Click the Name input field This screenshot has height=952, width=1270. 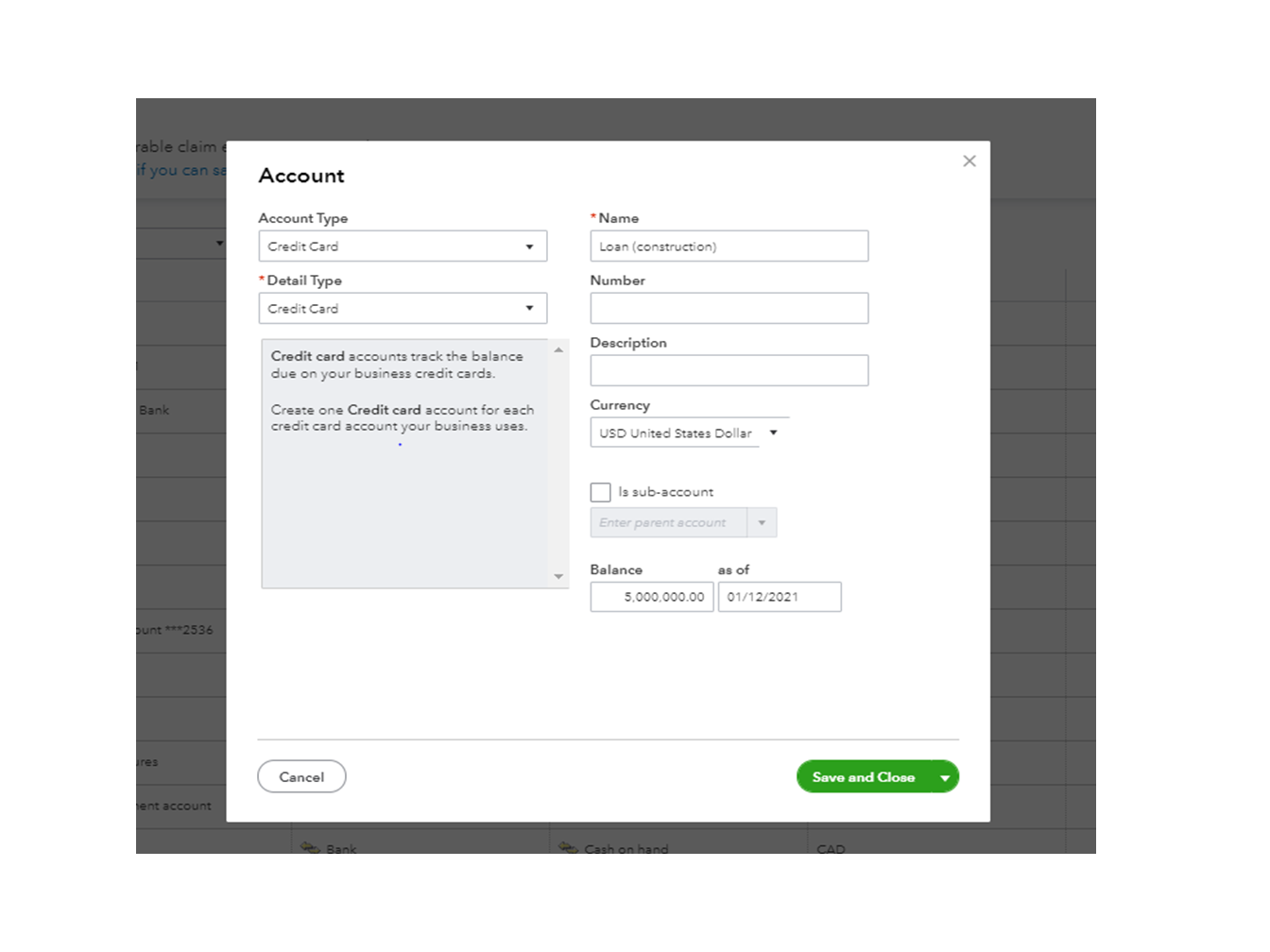tap(729, 246)
